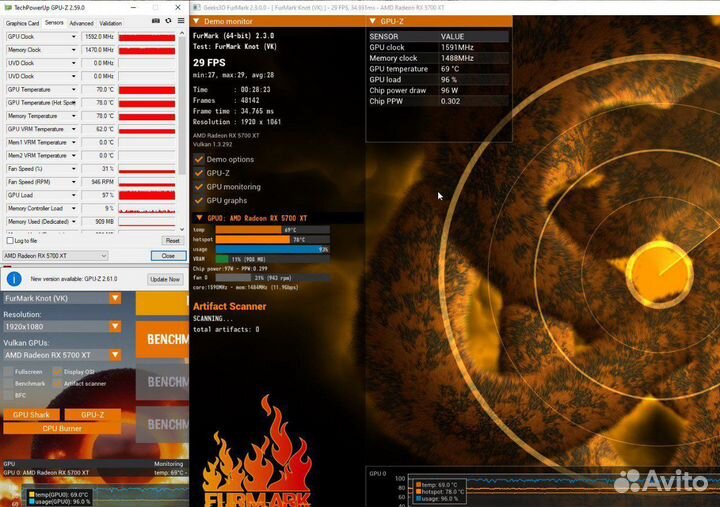Screen dimensions: 720x507
Task: Click the green VRAM usage bar
Action: click(x=222, y=259)
